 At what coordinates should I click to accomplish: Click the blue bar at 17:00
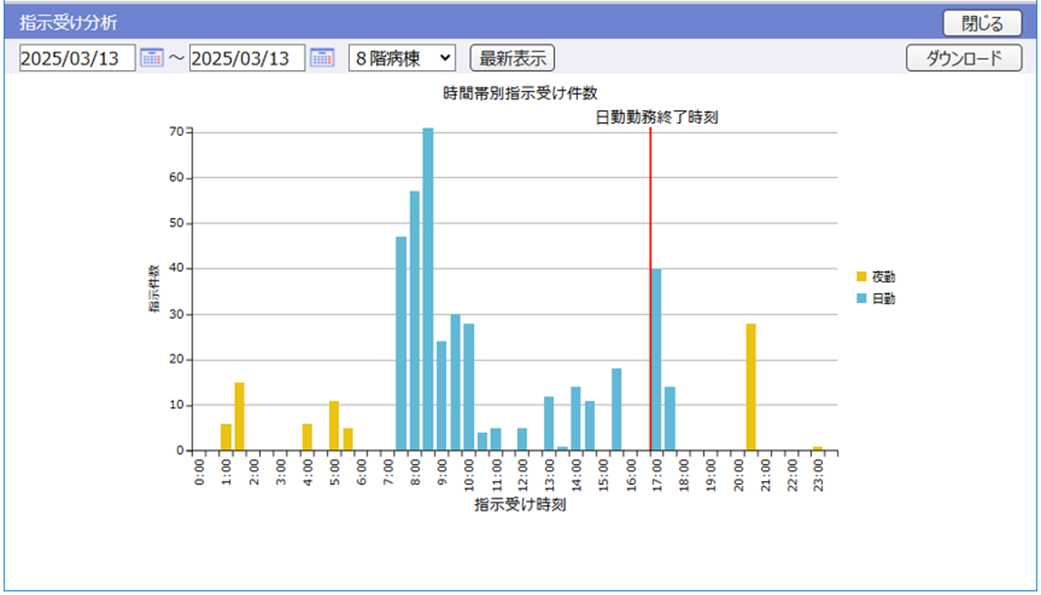(x=657, y=360)
